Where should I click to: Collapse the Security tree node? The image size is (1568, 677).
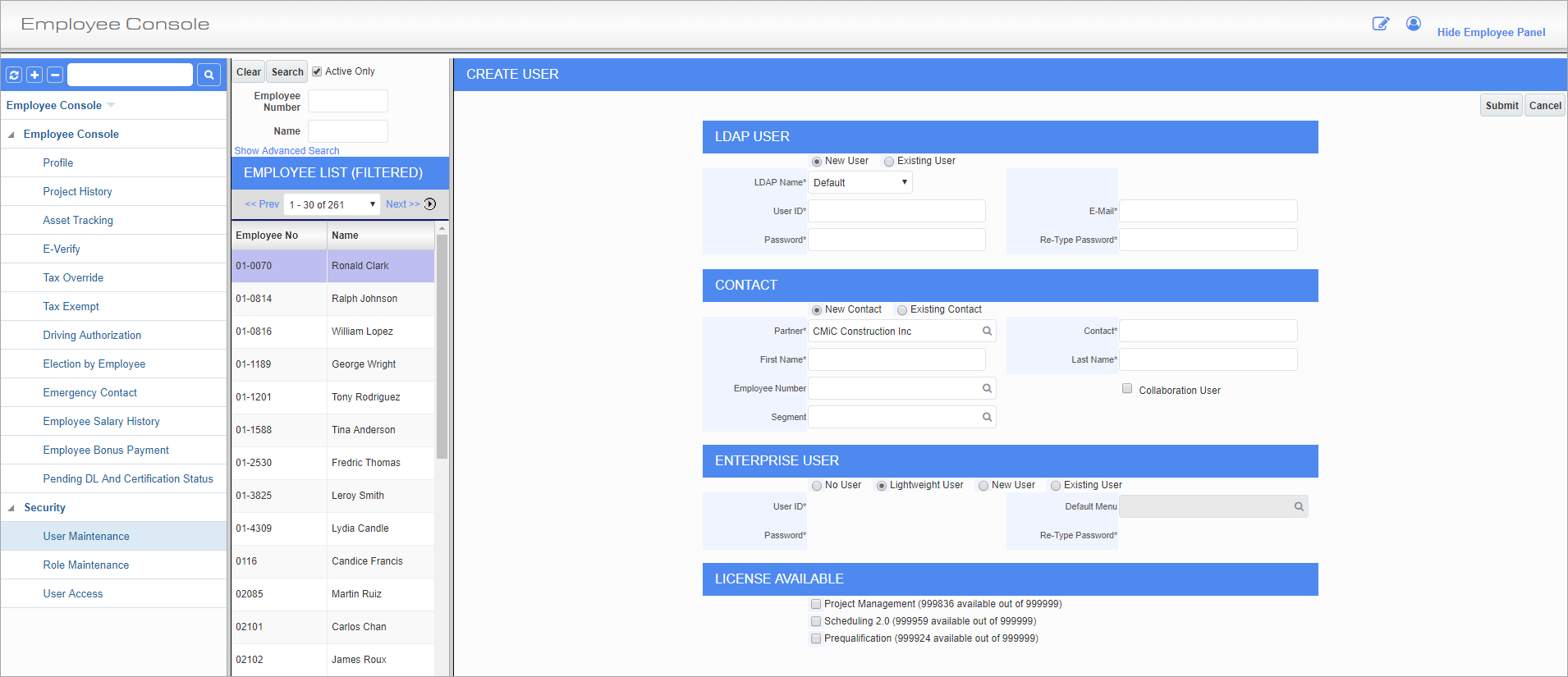pos(11,507)
